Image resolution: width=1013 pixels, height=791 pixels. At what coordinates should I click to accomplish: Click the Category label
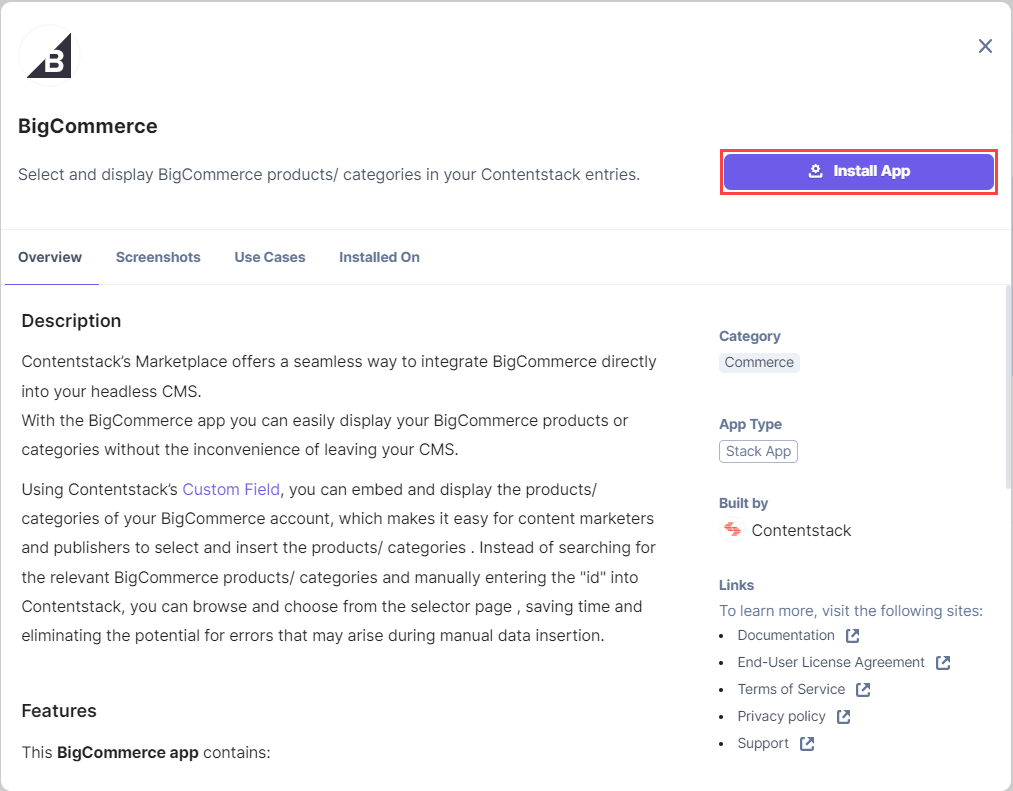coord(749,336)
